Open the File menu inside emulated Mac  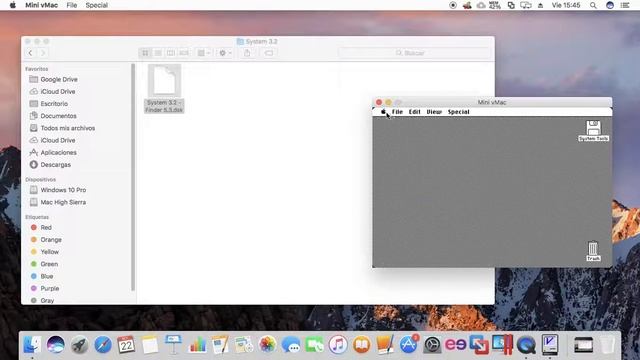pos(397,112)
